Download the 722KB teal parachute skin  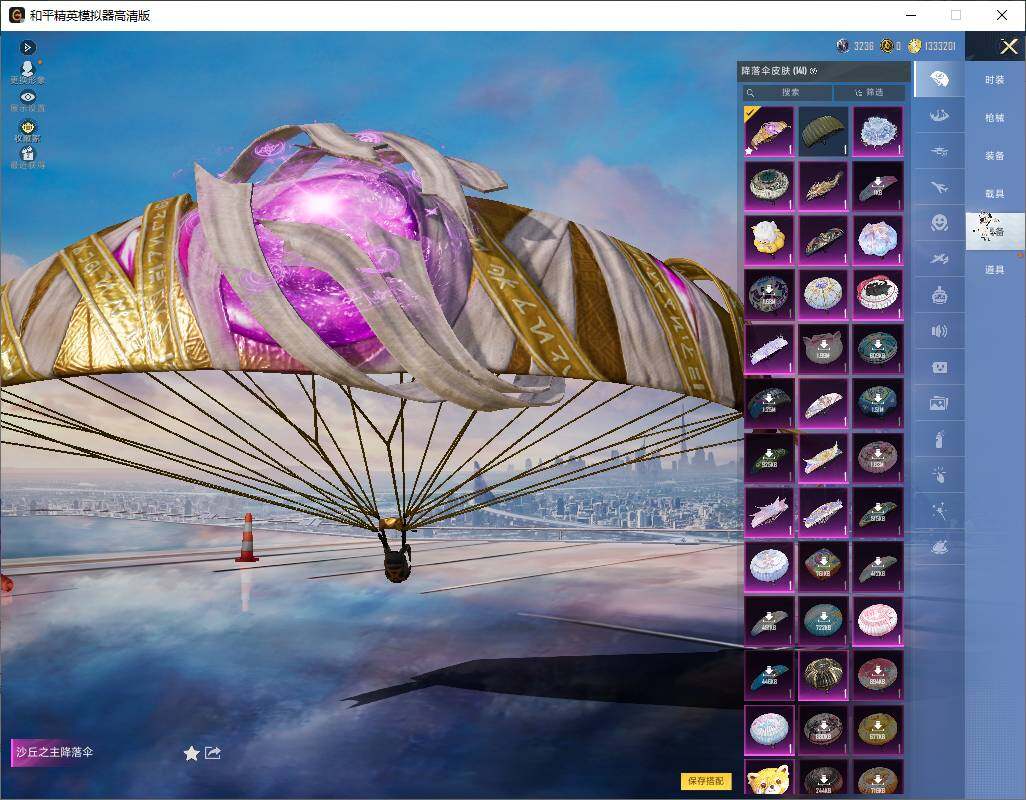(823, 620)
